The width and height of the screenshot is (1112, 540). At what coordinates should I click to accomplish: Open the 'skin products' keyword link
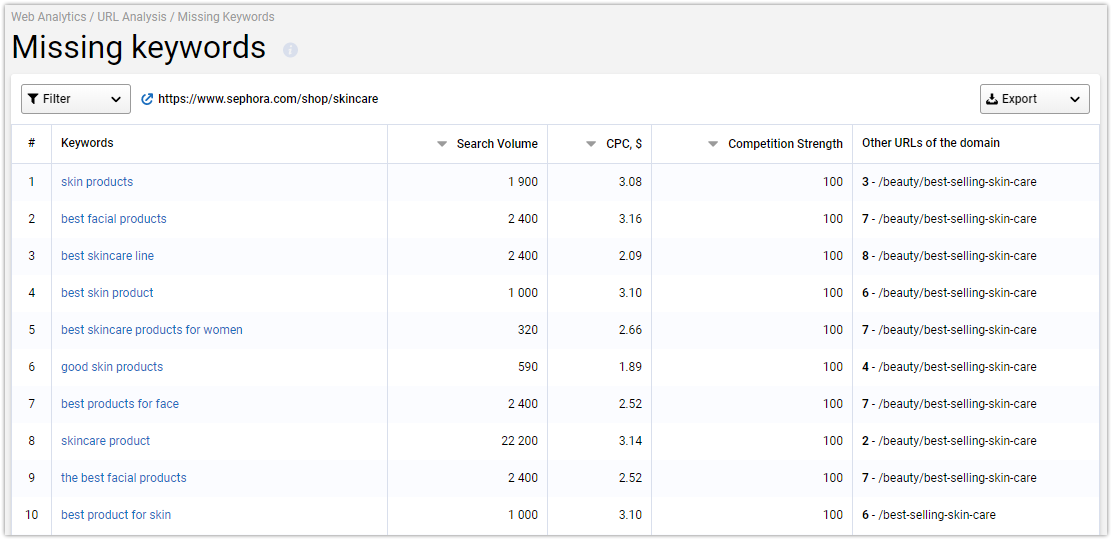coord(97,182)
